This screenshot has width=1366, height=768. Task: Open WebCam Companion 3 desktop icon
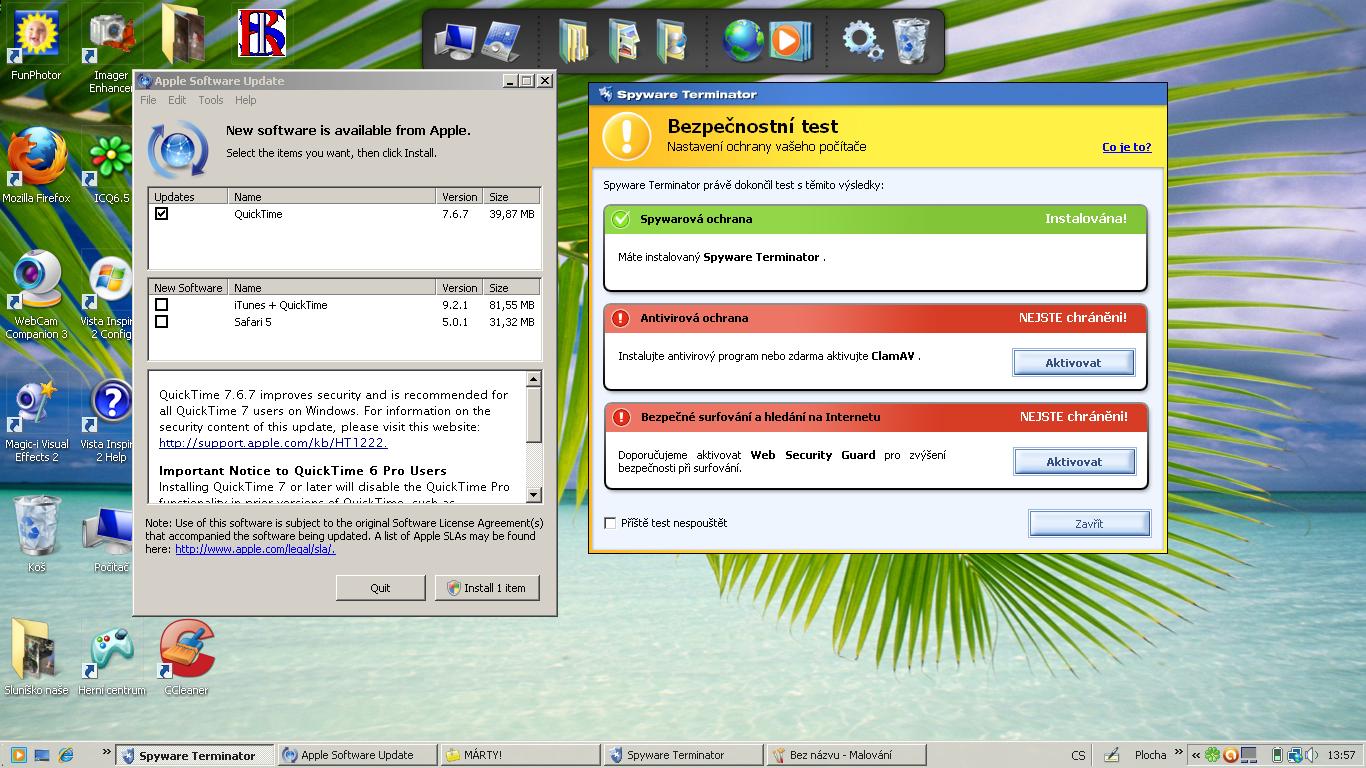click(37, 283)
